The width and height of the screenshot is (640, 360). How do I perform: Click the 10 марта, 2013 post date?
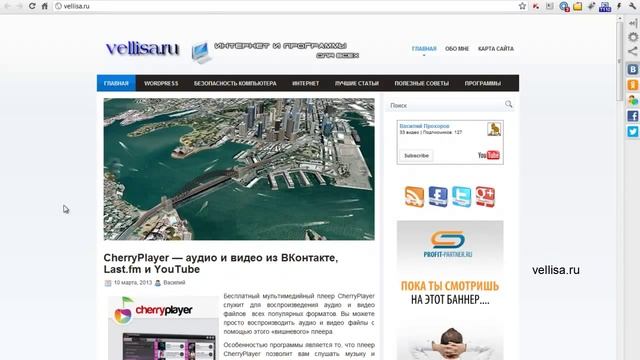(133, 282)
